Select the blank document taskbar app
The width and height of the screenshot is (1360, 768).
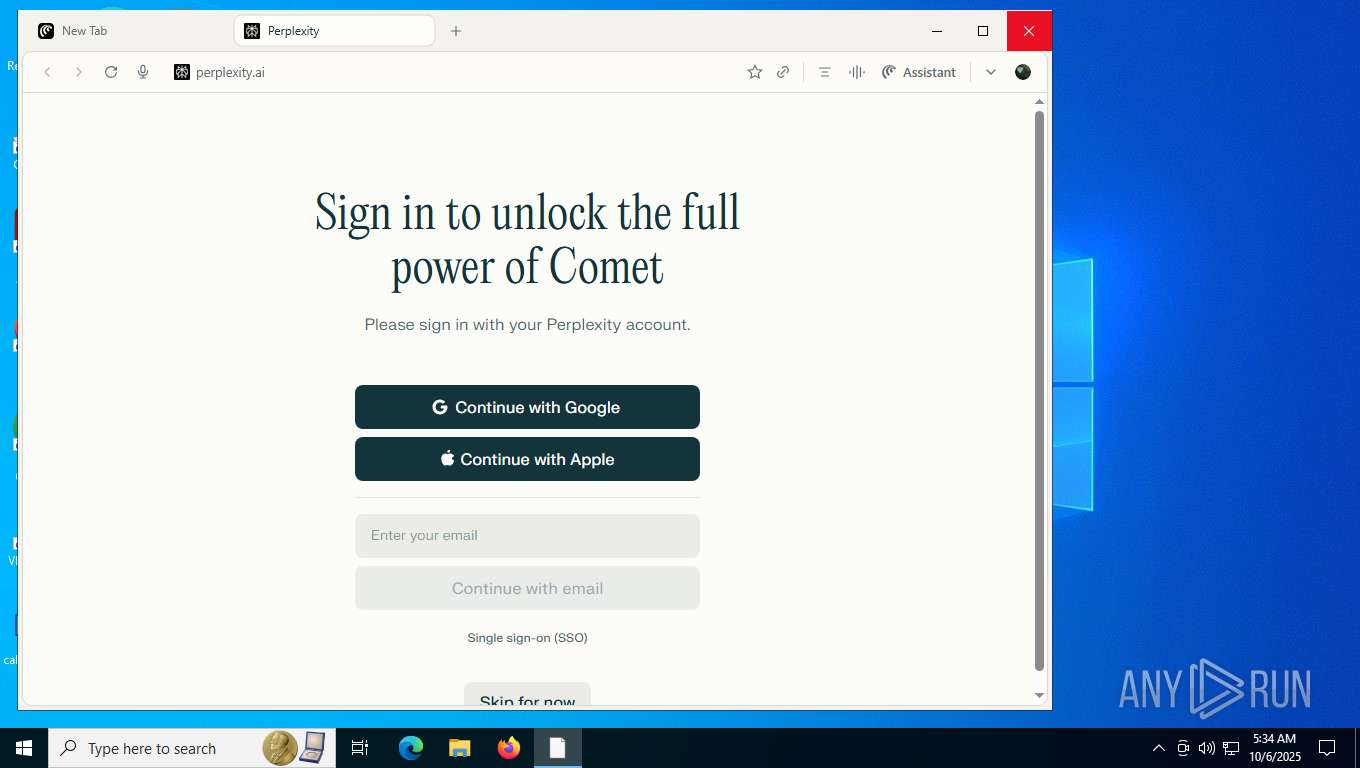coord(557,748)
